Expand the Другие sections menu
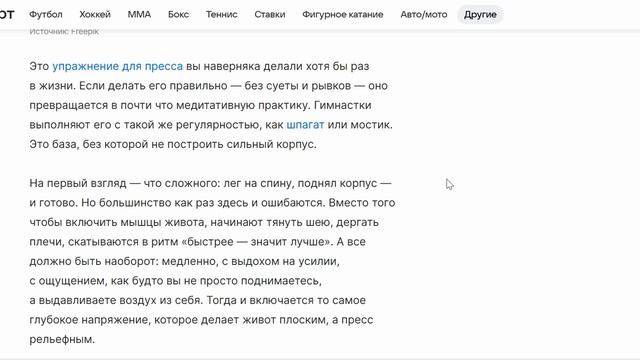Viewport: 640px width, 360px height. [x=480, y=14]
